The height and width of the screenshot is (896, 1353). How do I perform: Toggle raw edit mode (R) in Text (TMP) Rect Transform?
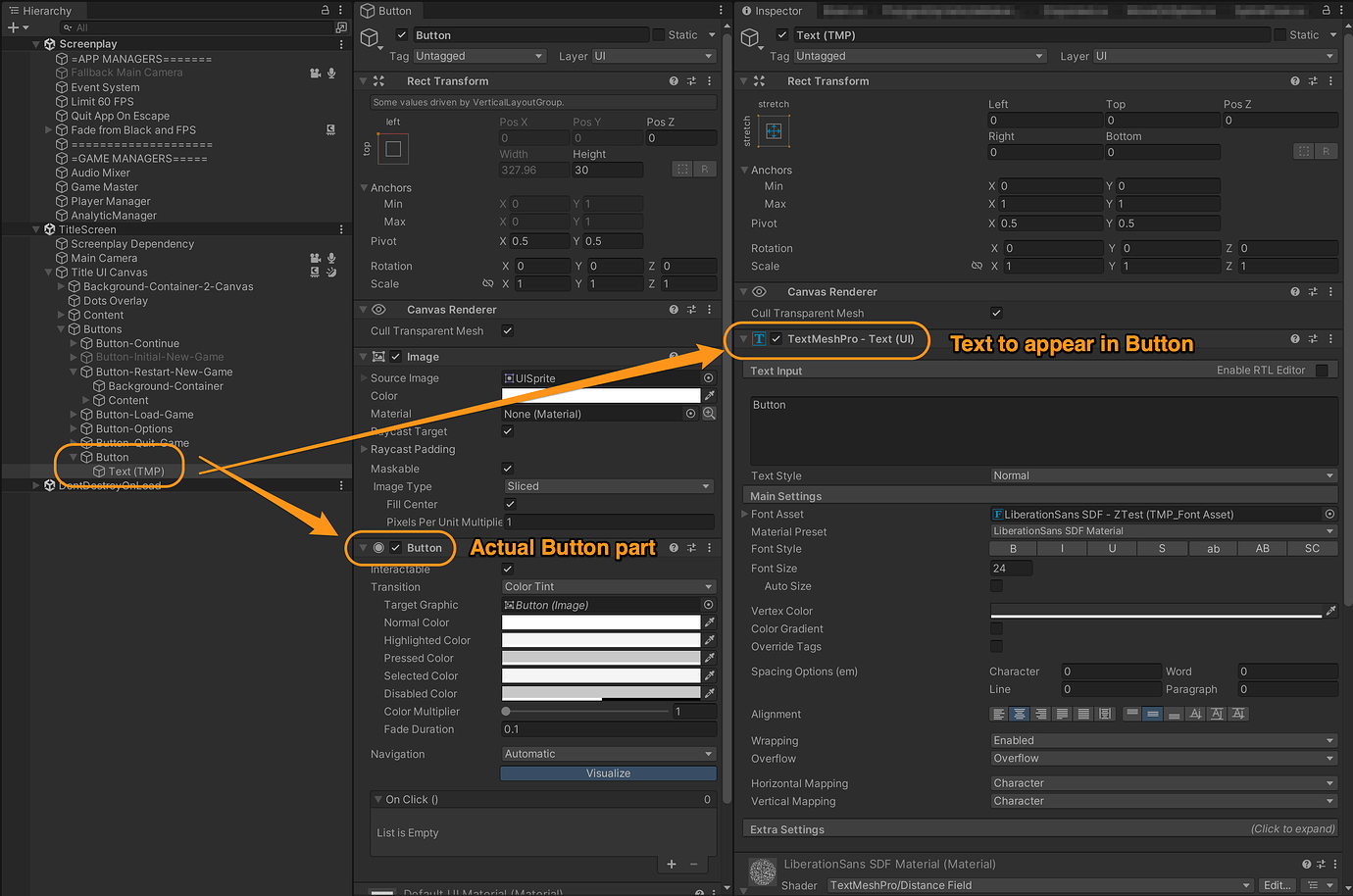1326,151
